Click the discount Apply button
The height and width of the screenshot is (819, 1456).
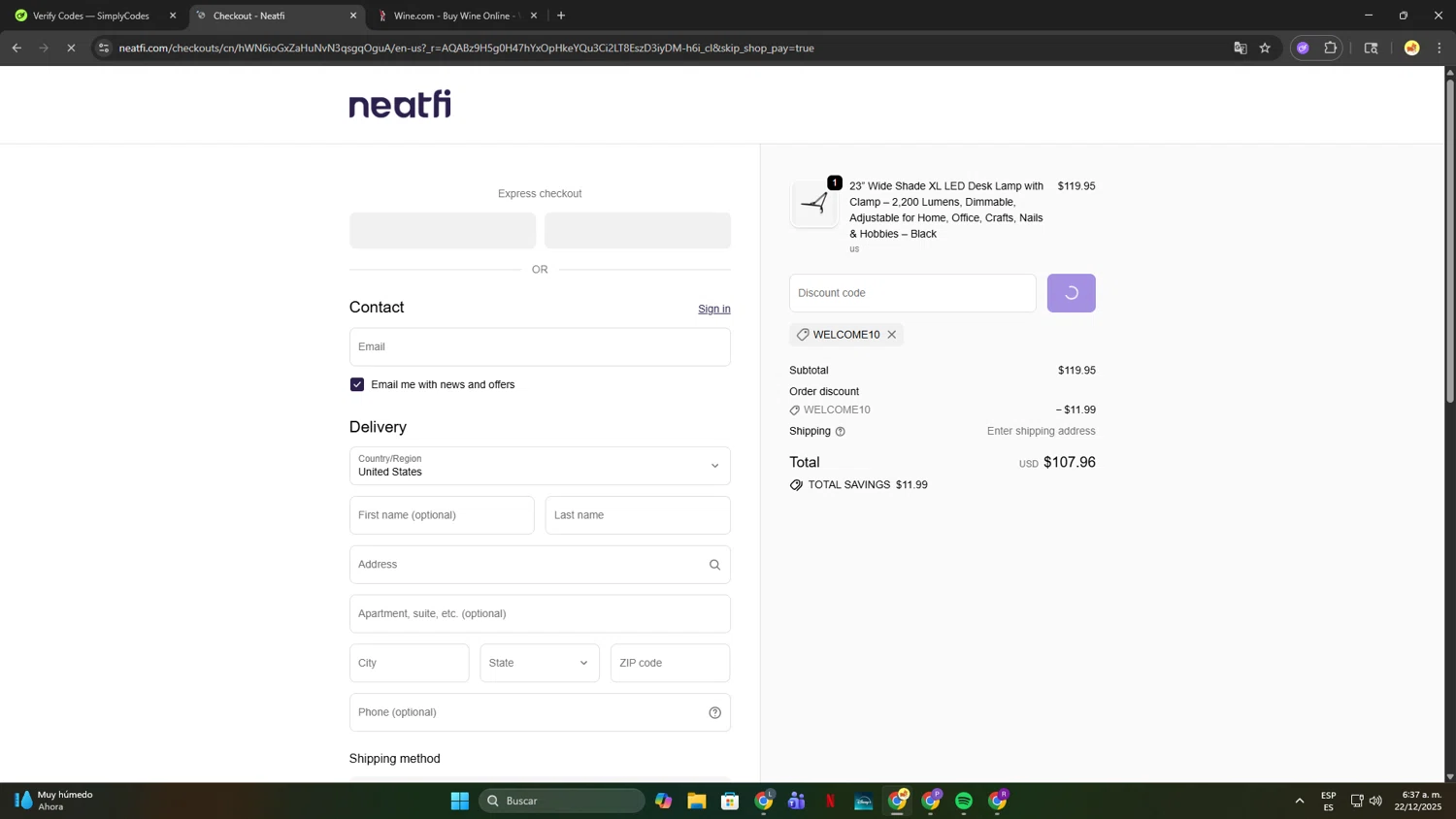[x=1071, y=293]
